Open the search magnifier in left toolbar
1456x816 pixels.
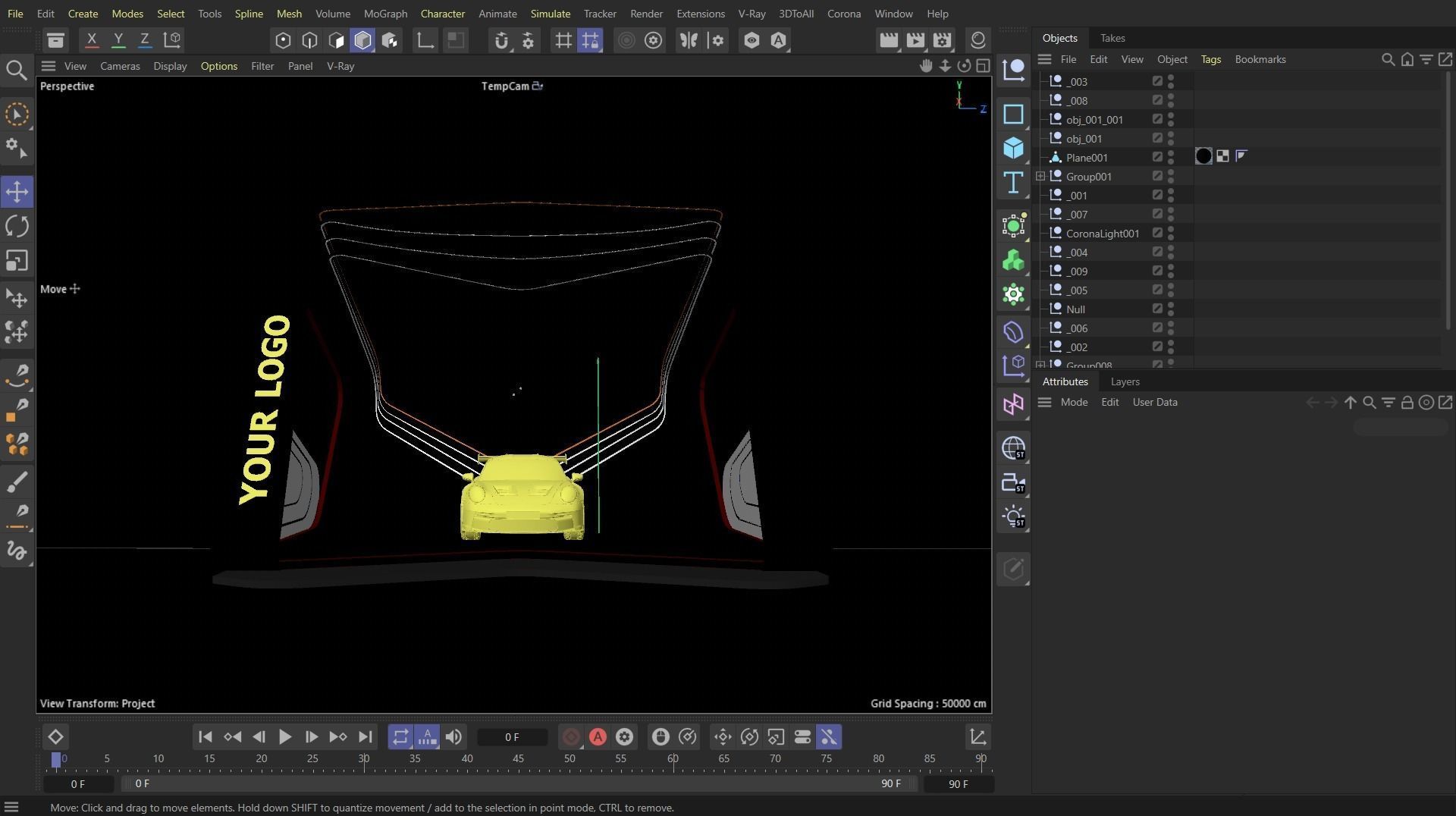click(16, 71)
